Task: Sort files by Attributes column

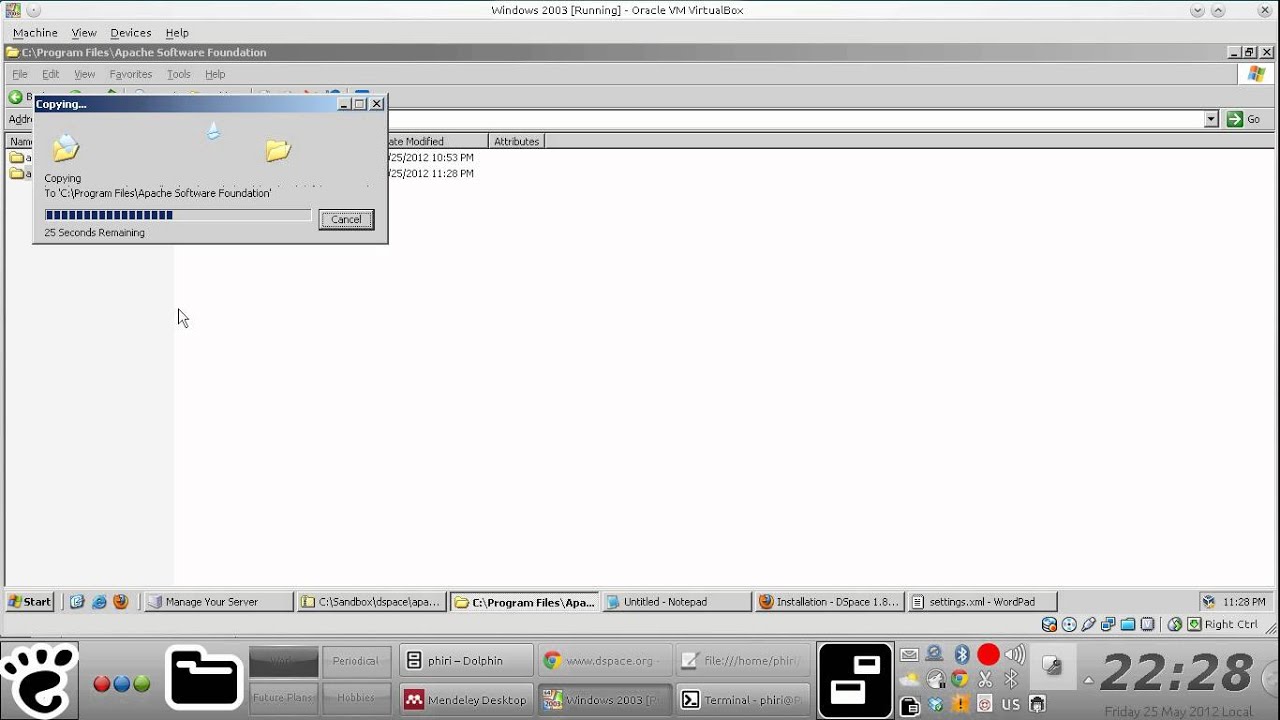Action: point(516,141)
